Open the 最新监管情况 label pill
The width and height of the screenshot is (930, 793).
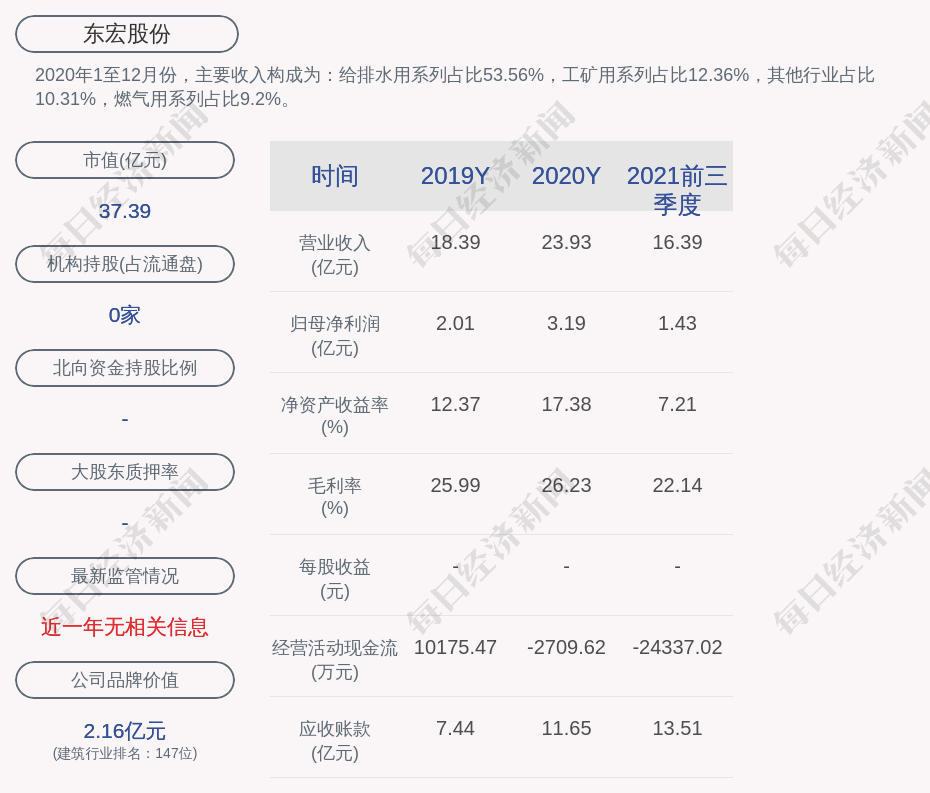(x=125, y=576)
